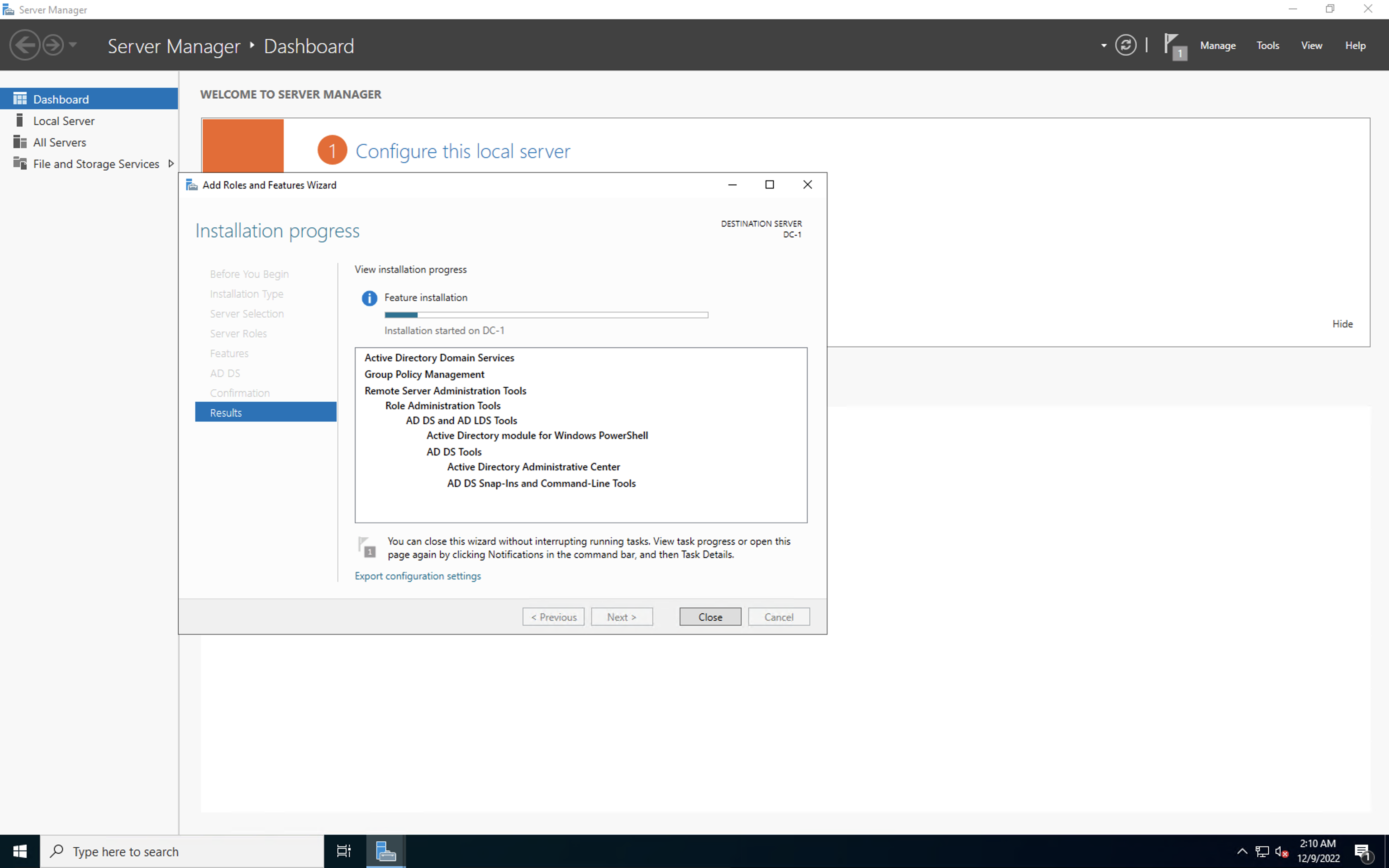Click Remote Server Administration Tools entry
Image resolution: width=1389 pixels, height=868 pixels.
(445, 390)
